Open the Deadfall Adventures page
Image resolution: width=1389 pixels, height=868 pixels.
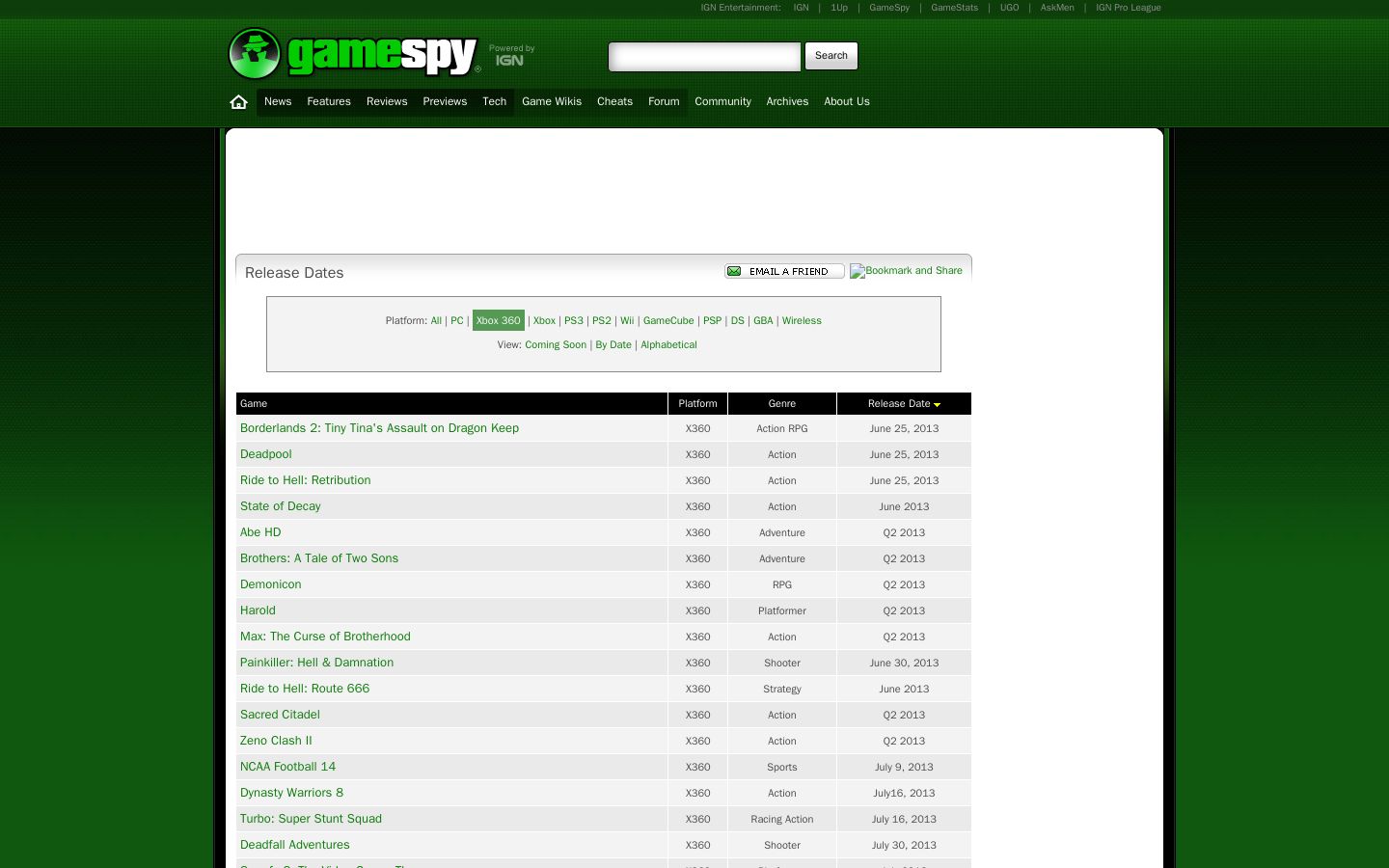(295, 845)
